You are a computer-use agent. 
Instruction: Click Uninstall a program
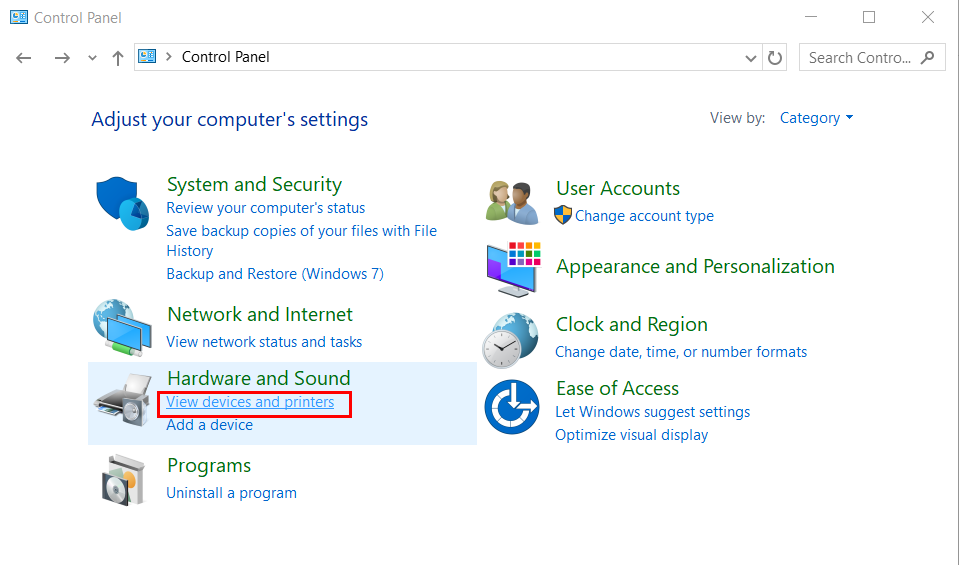tap(231, 493)
